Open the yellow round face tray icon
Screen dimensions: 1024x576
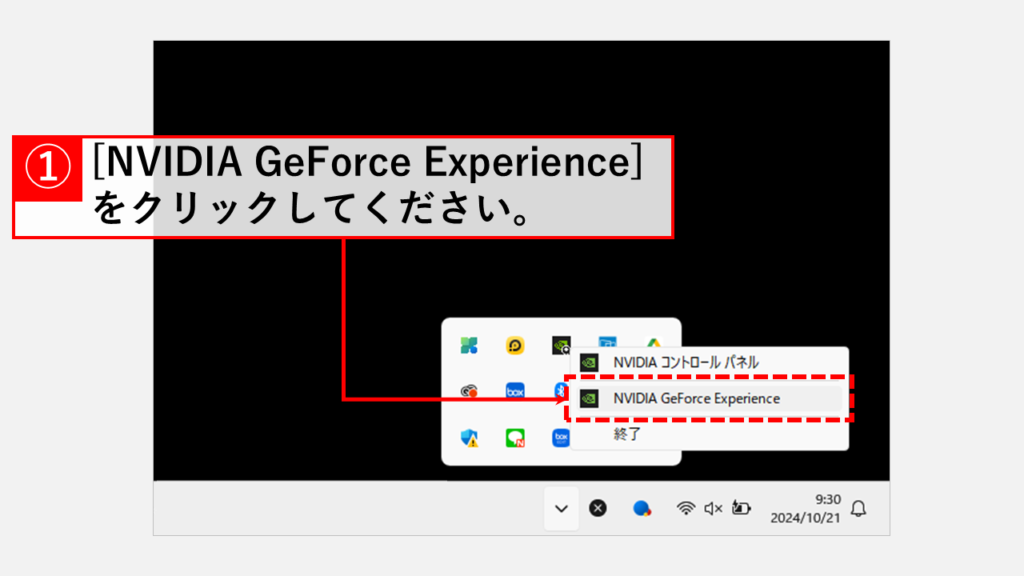(515, 345)
